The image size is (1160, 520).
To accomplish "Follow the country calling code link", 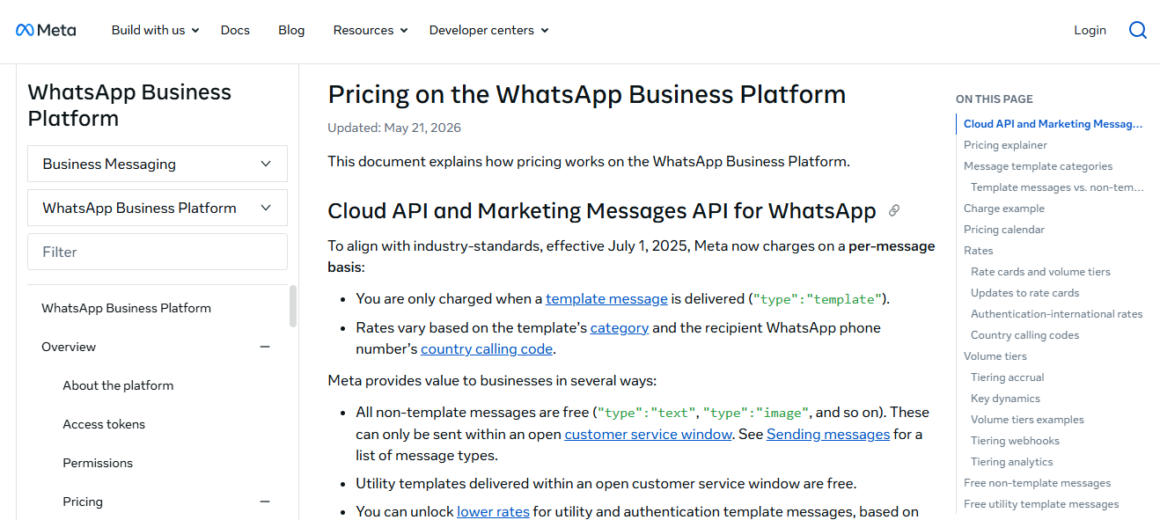I will (x=487, y=348).
